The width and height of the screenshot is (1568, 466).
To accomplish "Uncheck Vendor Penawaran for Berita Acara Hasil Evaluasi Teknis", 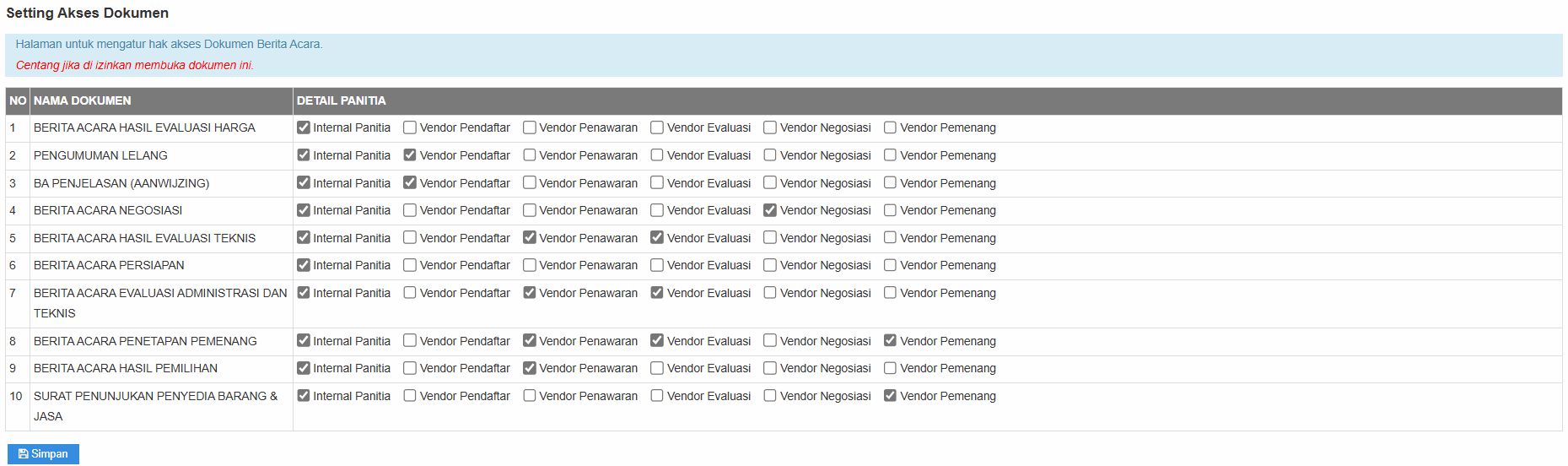I will pyautogui.click(x=530, y=237).
